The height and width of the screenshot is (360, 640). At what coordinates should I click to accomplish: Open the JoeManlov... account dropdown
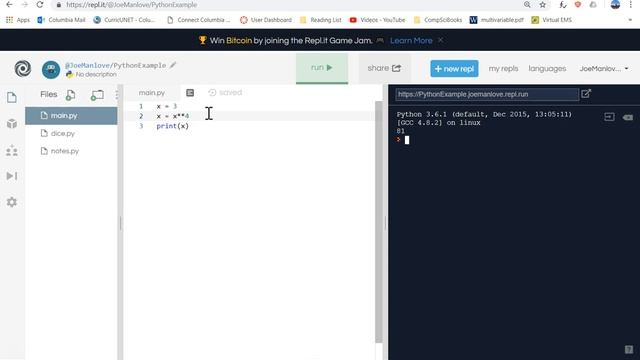pyautogui.click(x=604, y=69)
